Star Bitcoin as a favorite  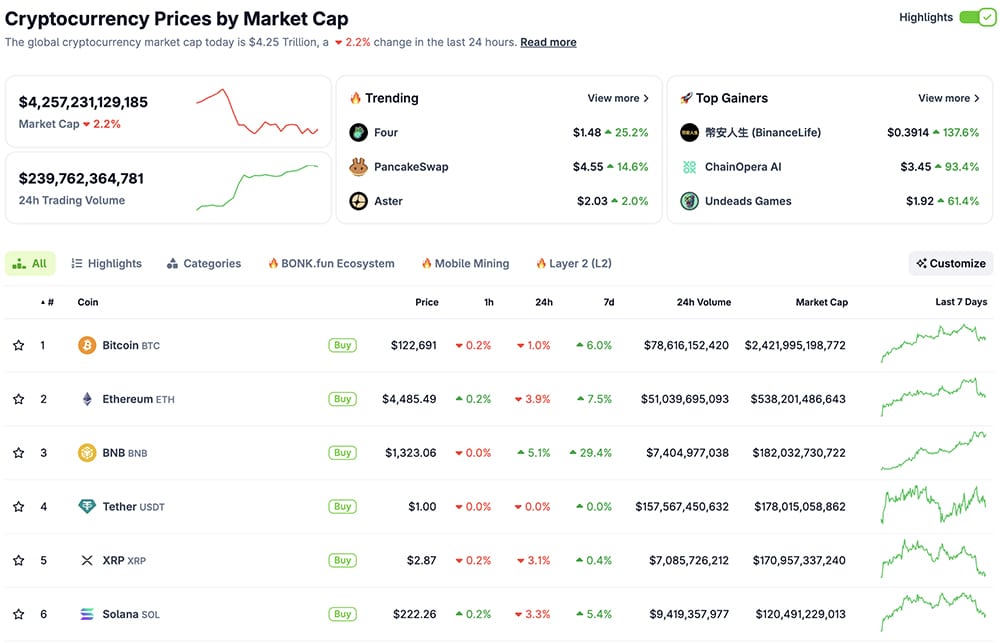[18, 345]
